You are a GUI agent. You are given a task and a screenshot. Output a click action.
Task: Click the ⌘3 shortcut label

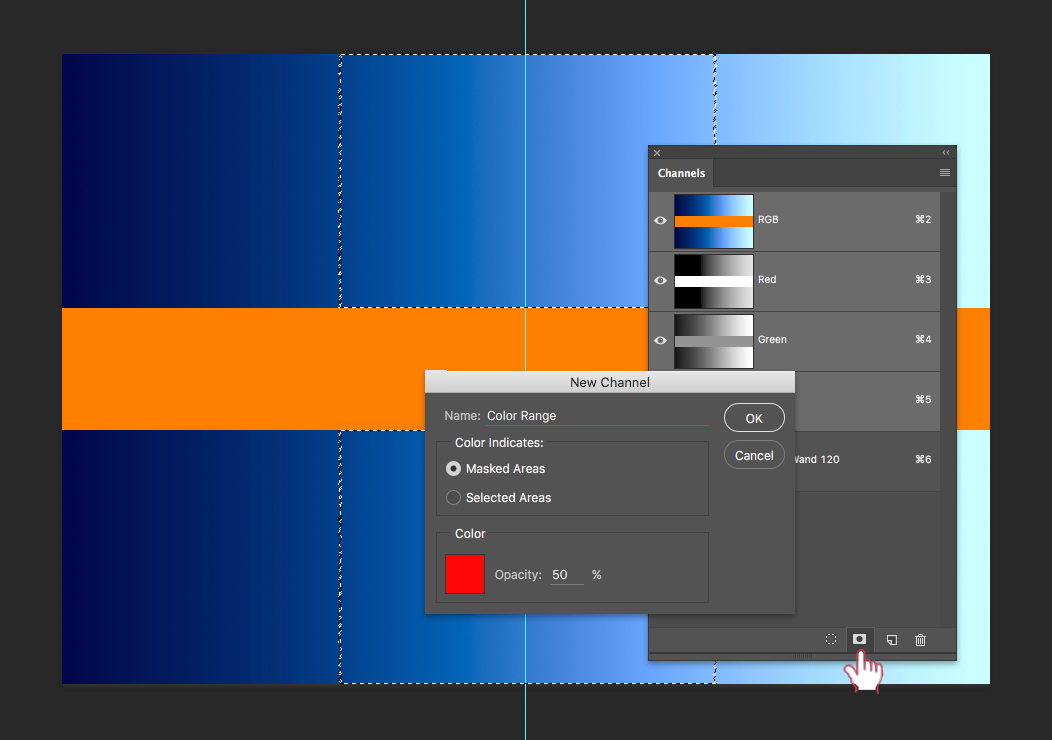pyautogui.click(x=923, y=280)
